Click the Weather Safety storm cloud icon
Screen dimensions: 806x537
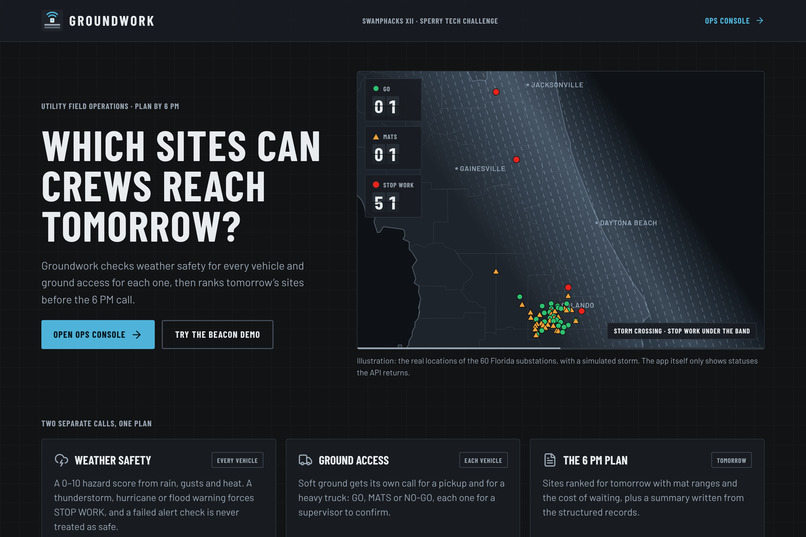[x=61, y=460]
